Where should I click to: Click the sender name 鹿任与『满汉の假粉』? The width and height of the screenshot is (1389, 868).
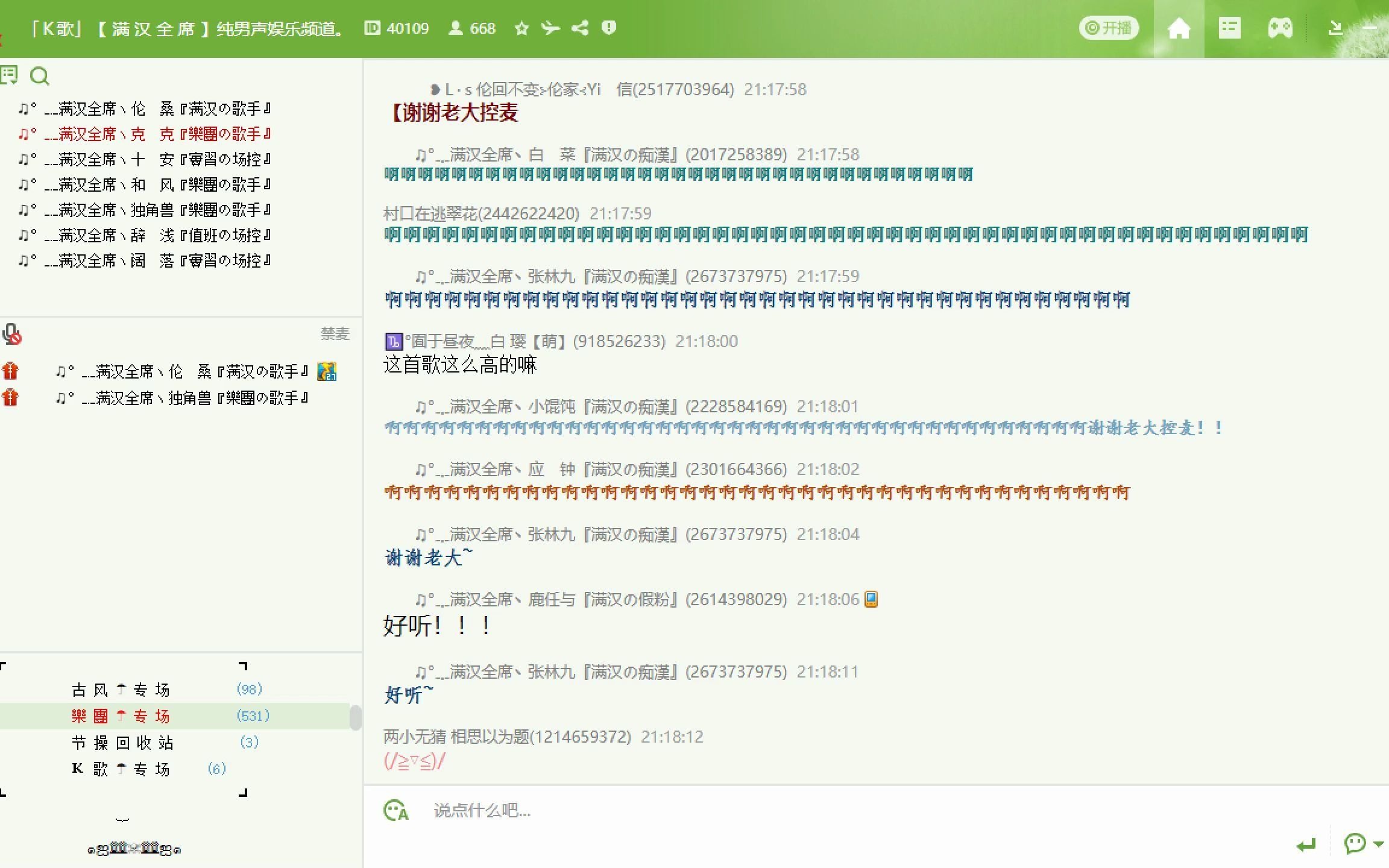click(600, 600)
